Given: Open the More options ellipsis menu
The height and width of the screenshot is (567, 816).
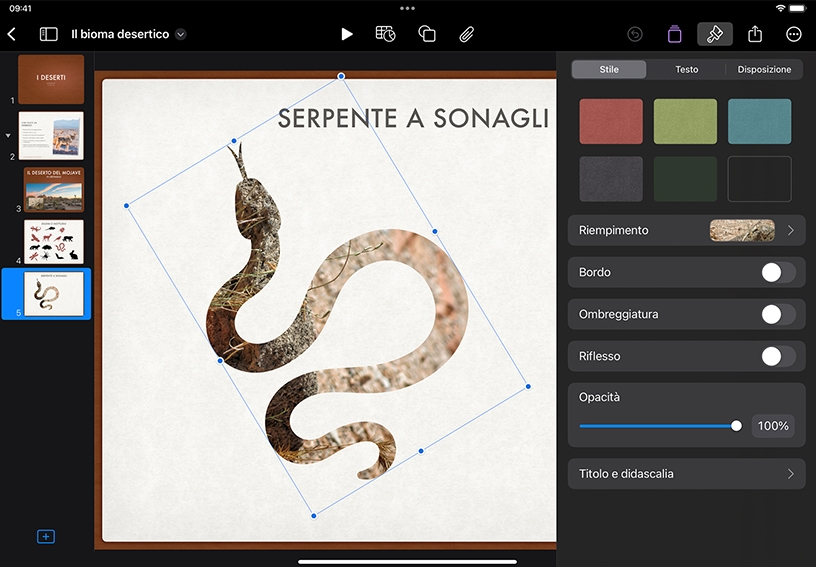Looking at the screenshot, I should 794,34.
